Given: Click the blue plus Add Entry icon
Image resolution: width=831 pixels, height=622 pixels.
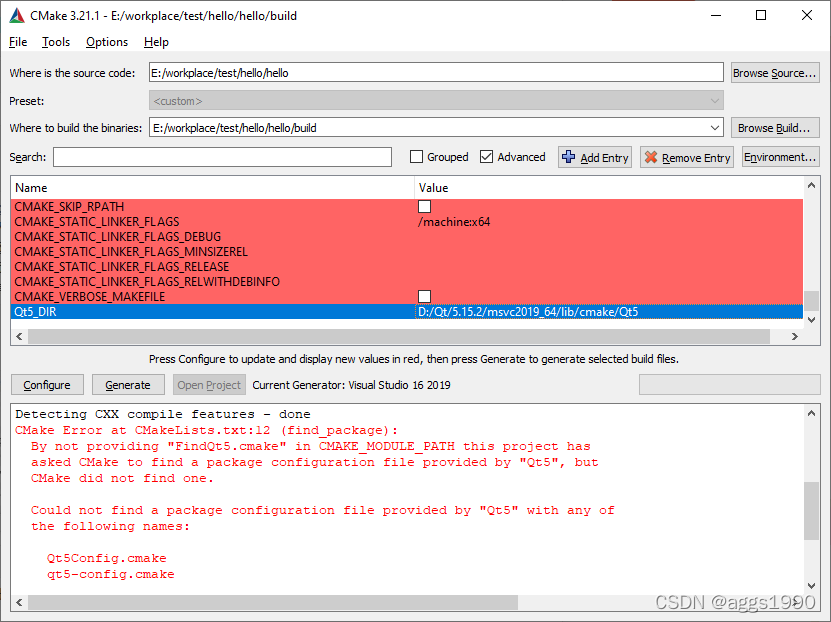Looking at the screenshot, I should tap(569, 157).
